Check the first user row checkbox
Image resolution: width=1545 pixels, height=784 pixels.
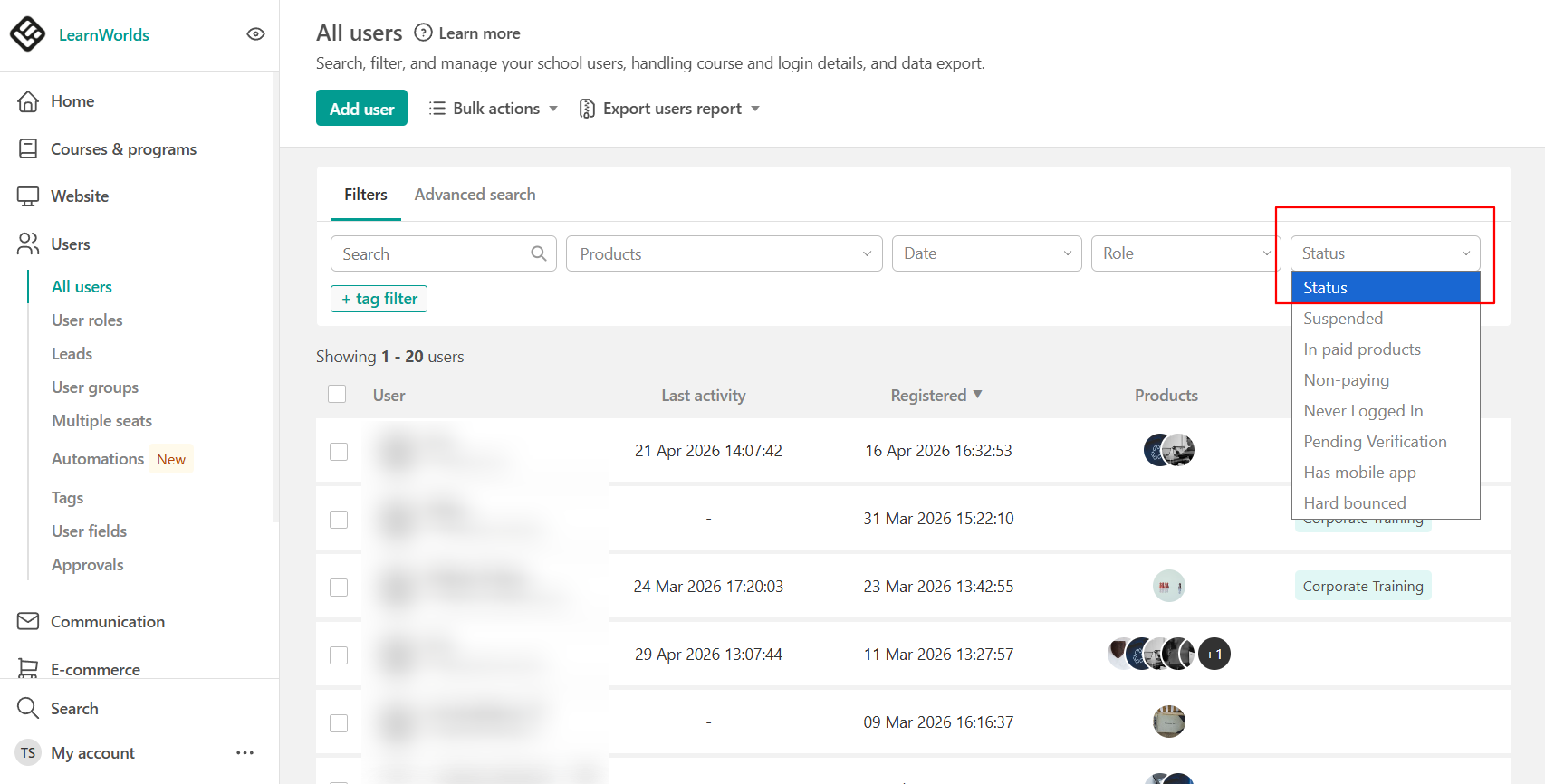click(x=339, y=451)
